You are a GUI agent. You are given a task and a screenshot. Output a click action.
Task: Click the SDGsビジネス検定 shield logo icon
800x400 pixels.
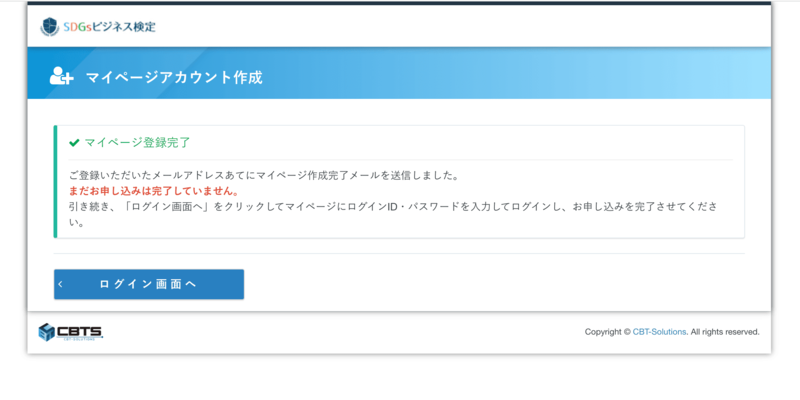tap(49, 27)
